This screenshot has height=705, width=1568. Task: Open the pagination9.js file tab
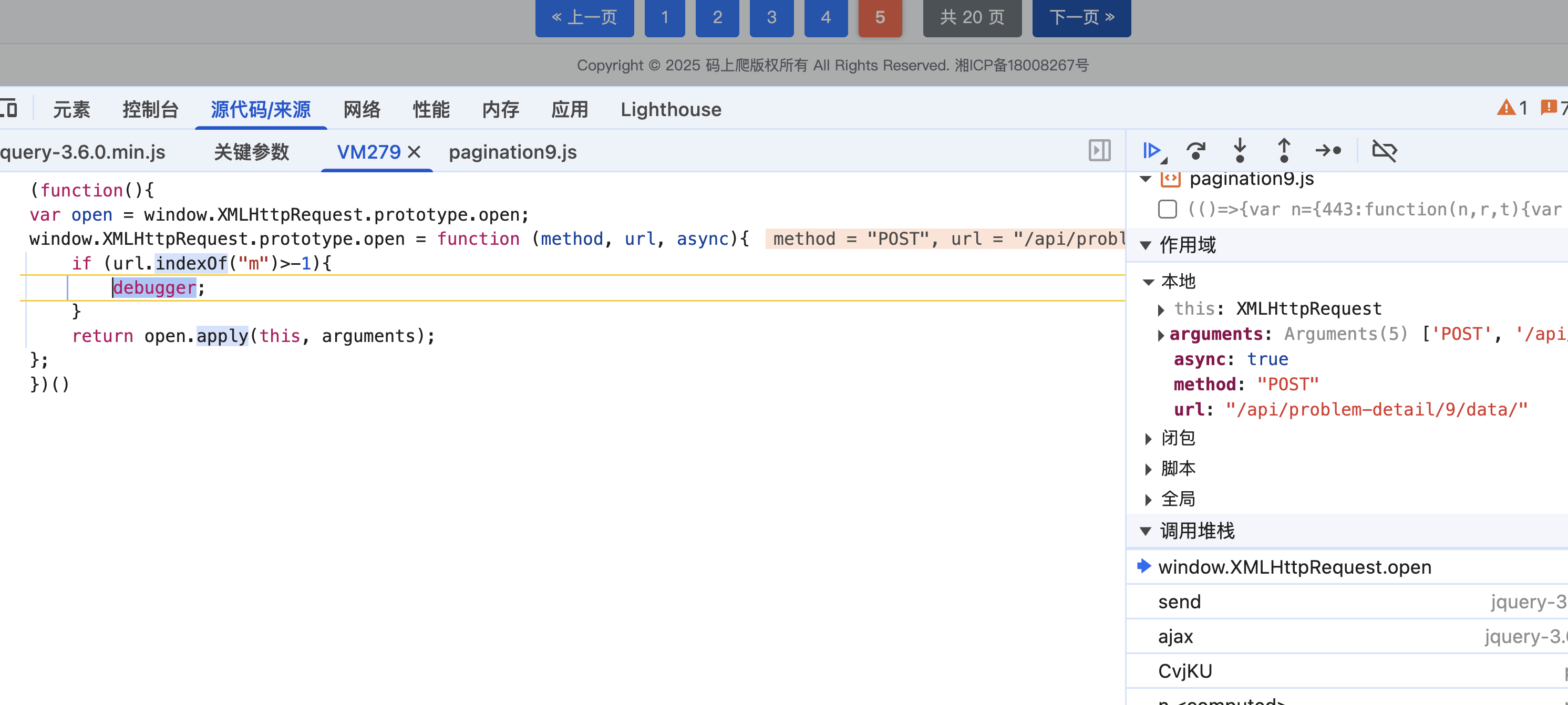(x=512, y=151)
